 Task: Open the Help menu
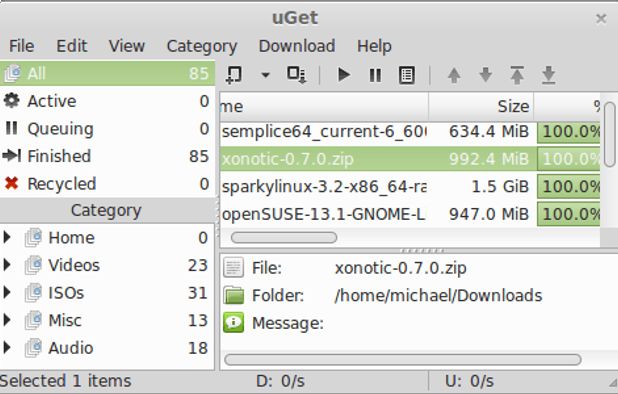pyautogui.click(x=374, y=46)
